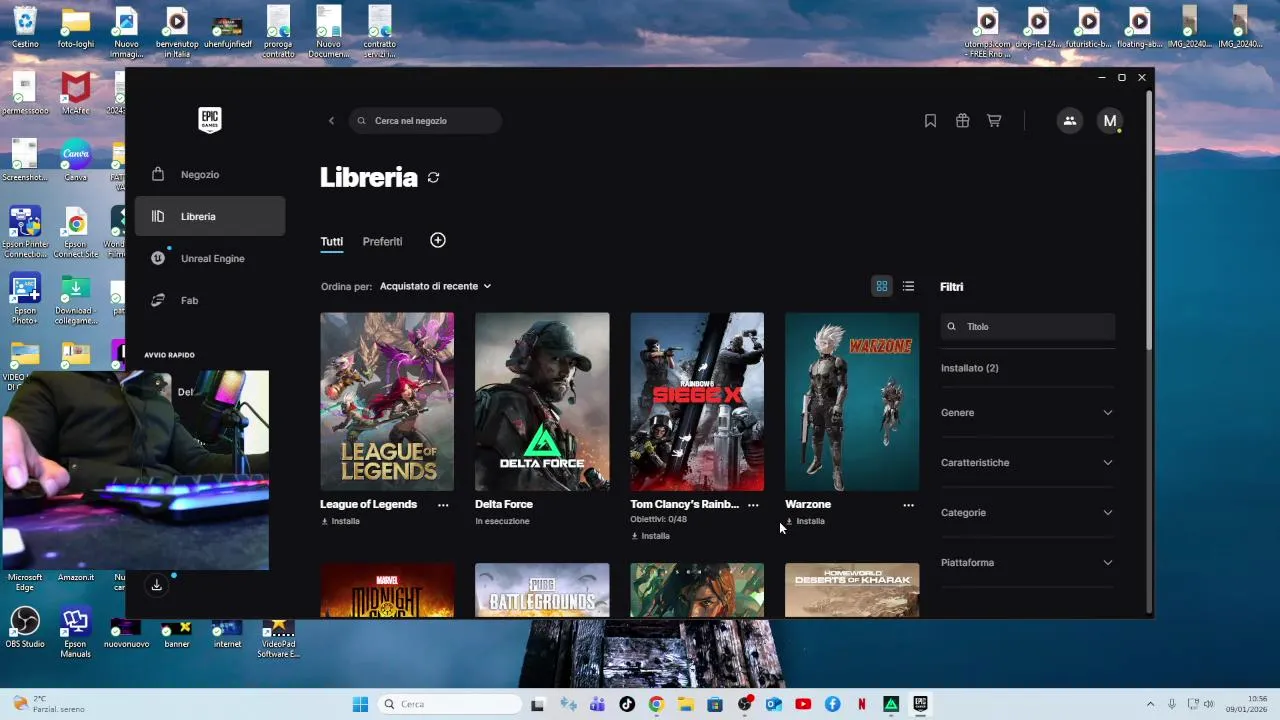Refresh the library with the reload icon
The height and width of the screenshot is (720, 1280).
pos(433,177)
